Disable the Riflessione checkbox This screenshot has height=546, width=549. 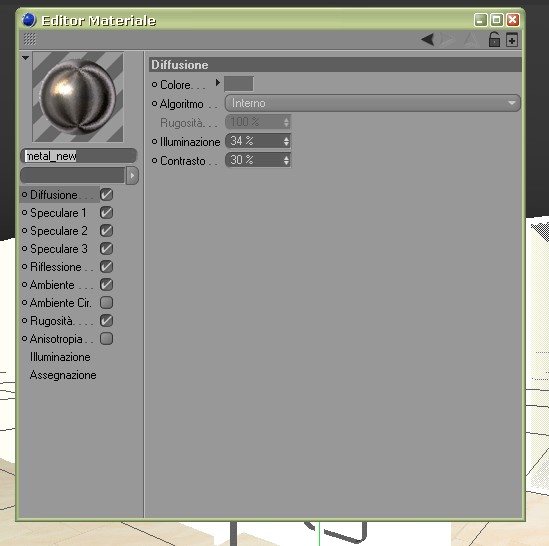click(106, 267)
